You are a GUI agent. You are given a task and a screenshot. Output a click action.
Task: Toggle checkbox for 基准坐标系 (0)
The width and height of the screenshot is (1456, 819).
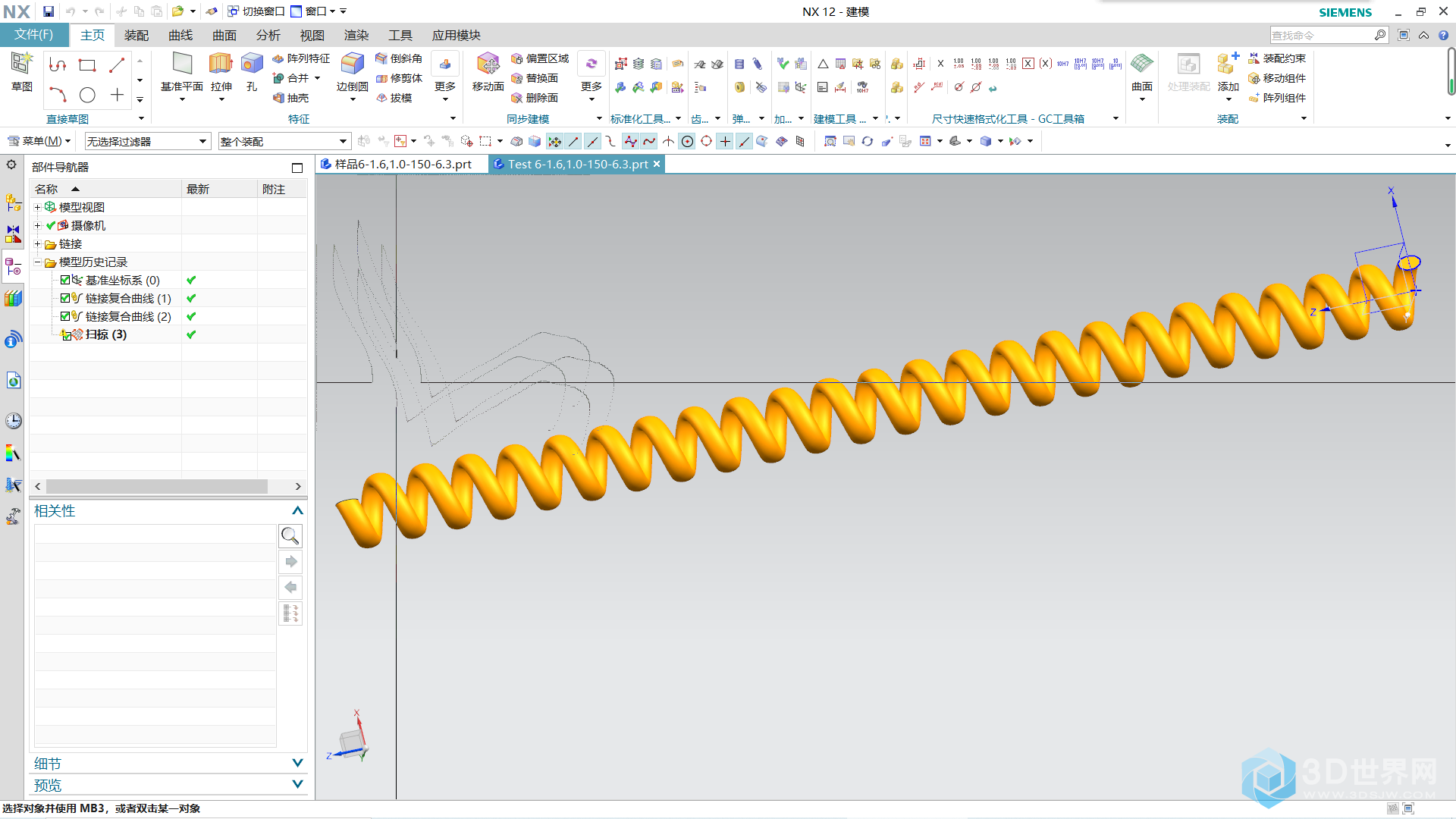coord(65,280)
